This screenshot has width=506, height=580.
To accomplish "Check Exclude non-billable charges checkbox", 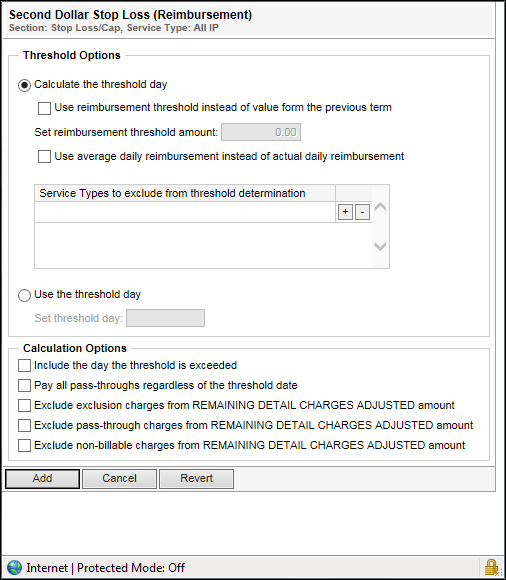I will [24, 445].
